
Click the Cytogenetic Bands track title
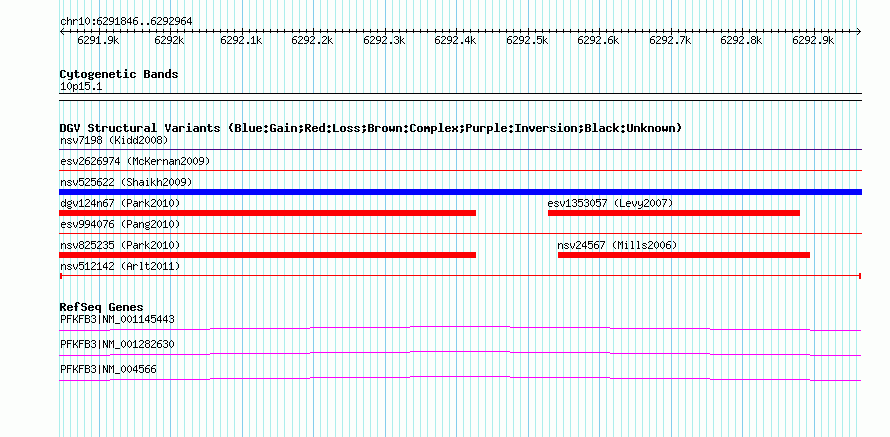(119, 74)
